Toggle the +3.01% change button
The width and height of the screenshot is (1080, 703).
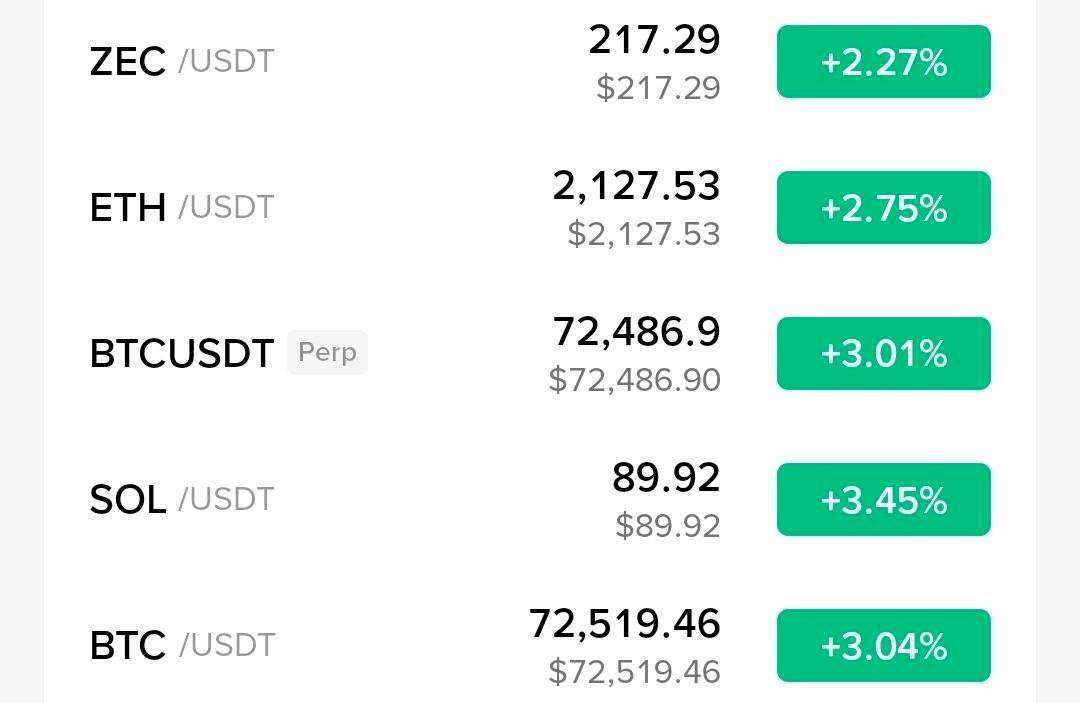(883, 354)
